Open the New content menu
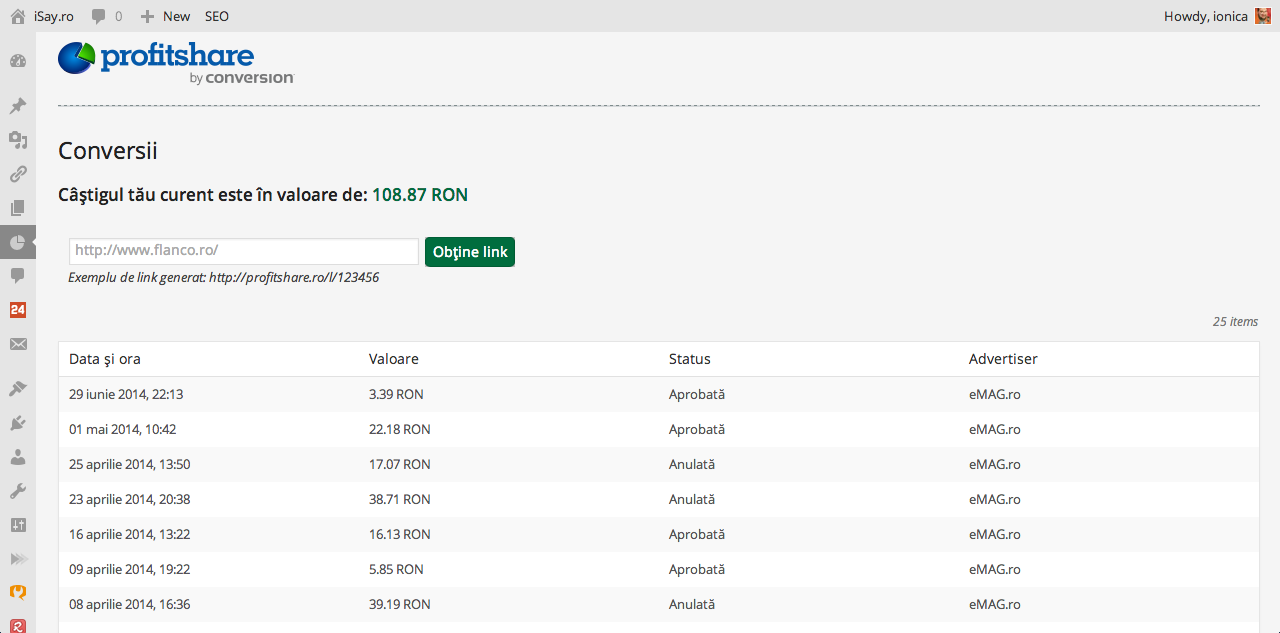 click(165, 16)
